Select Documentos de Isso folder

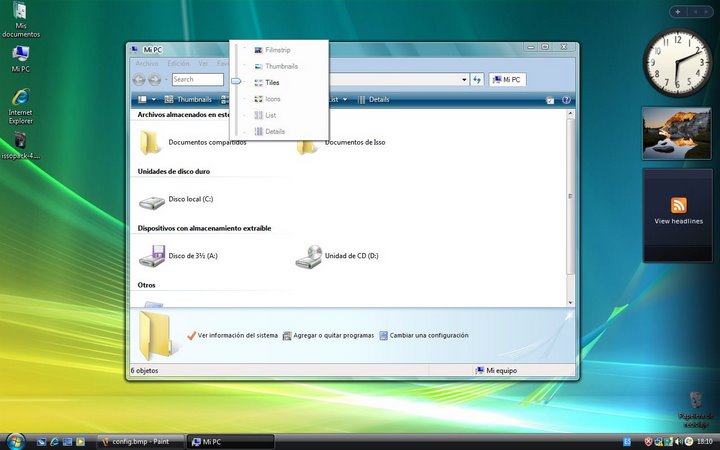(340, 143)
